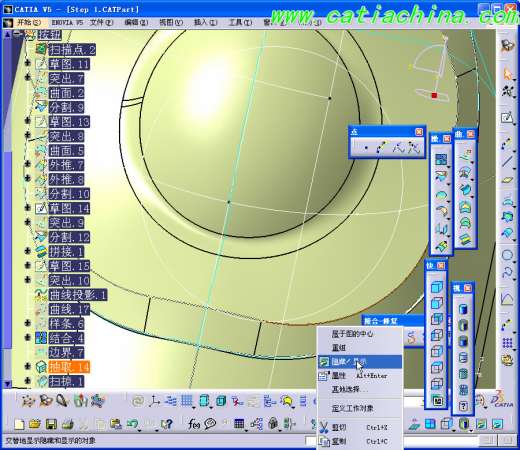Open the 编辑 Edit menu
Viewport: 520px width, 450px height.
point(136,22)
